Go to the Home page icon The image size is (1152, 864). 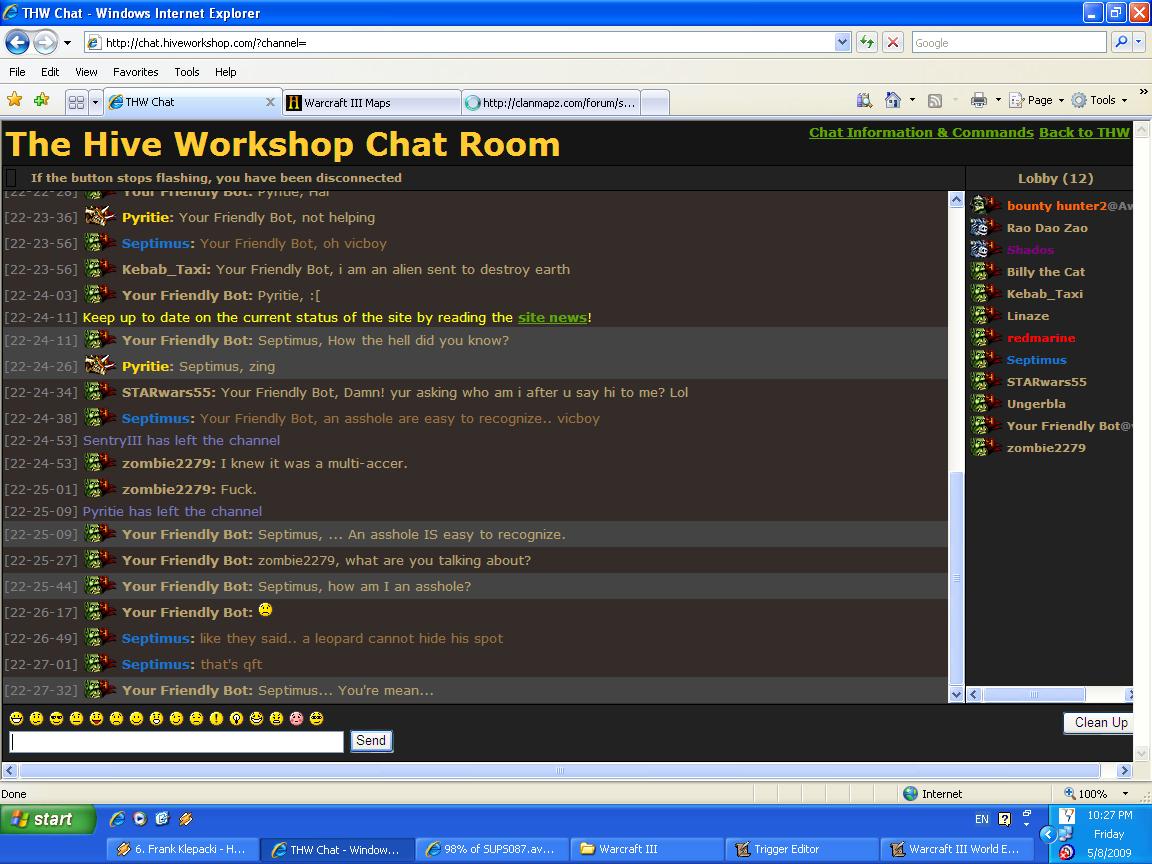[x=892, y=100]
